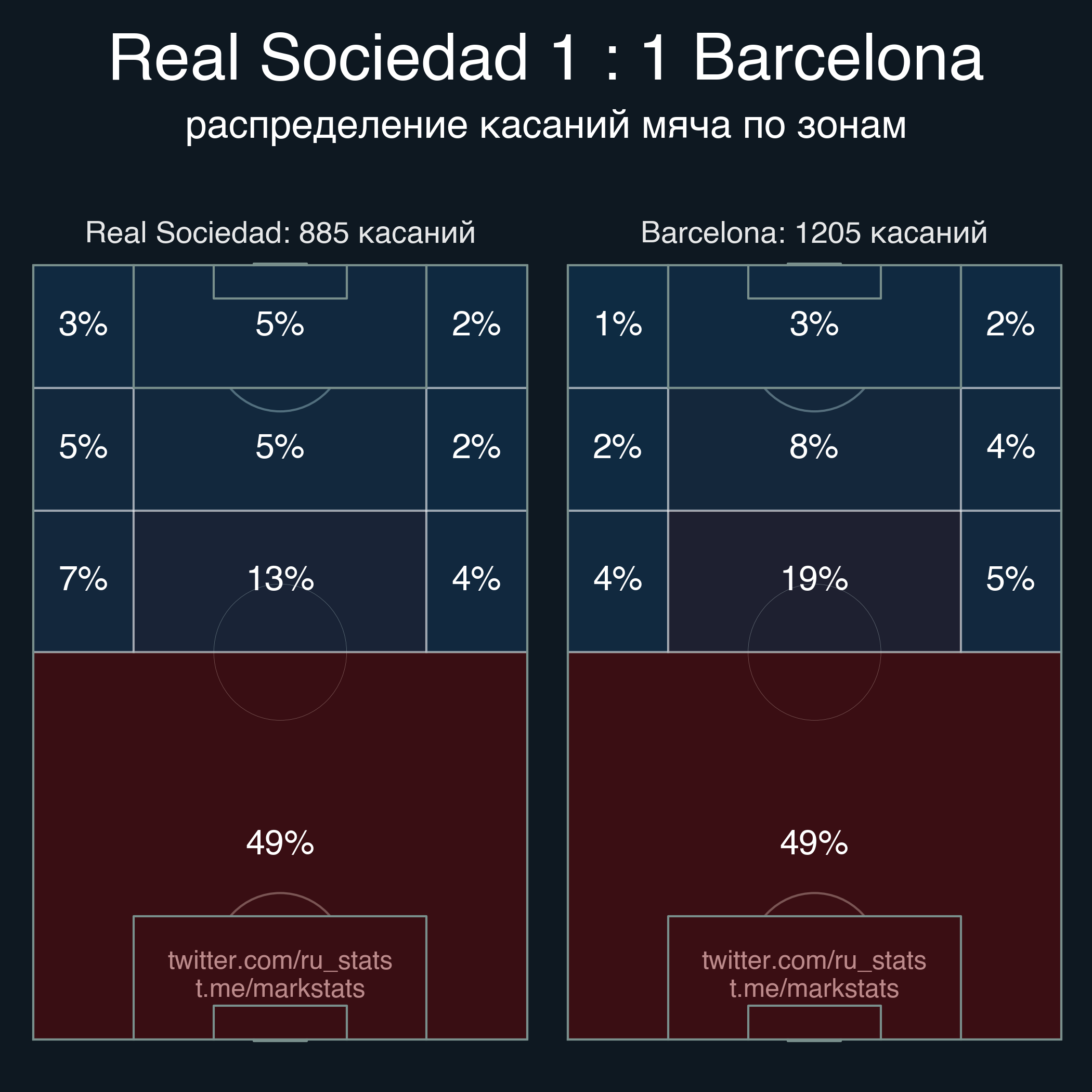Click Barcelona's 8% central attacking zone

click(x=814, y=449)
